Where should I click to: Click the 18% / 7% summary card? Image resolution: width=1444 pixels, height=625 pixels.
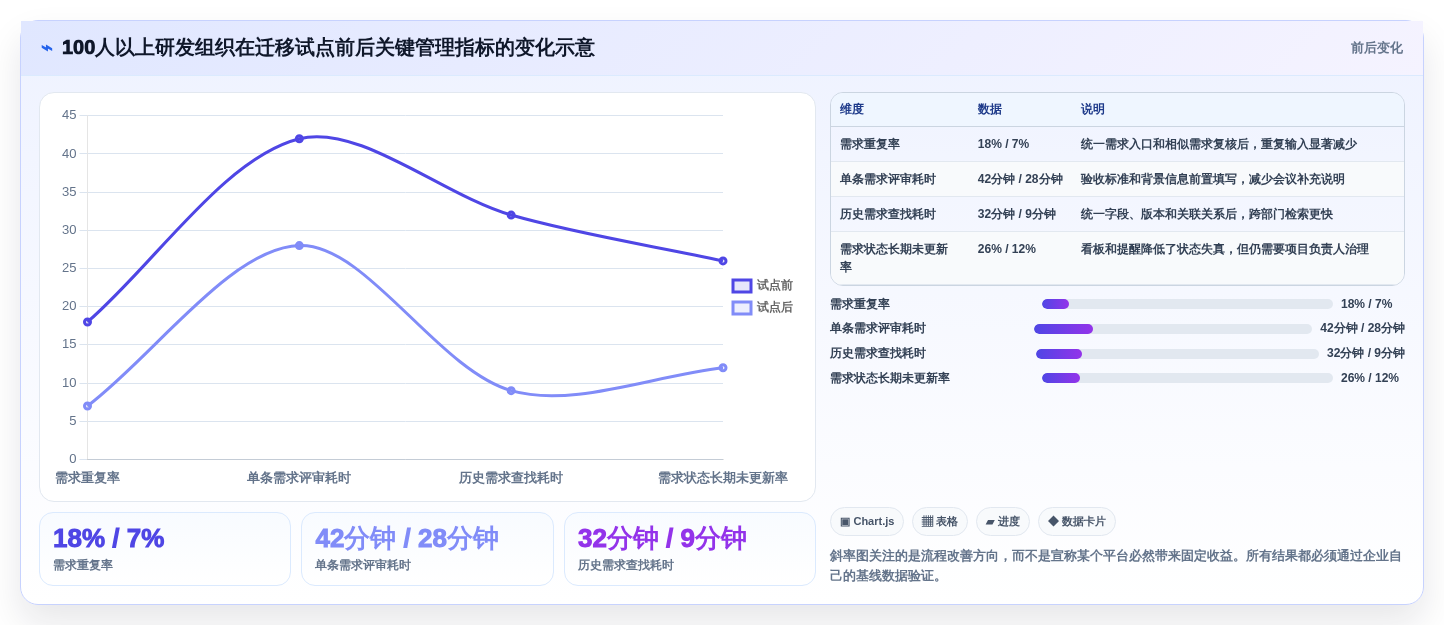coord(165,549)
